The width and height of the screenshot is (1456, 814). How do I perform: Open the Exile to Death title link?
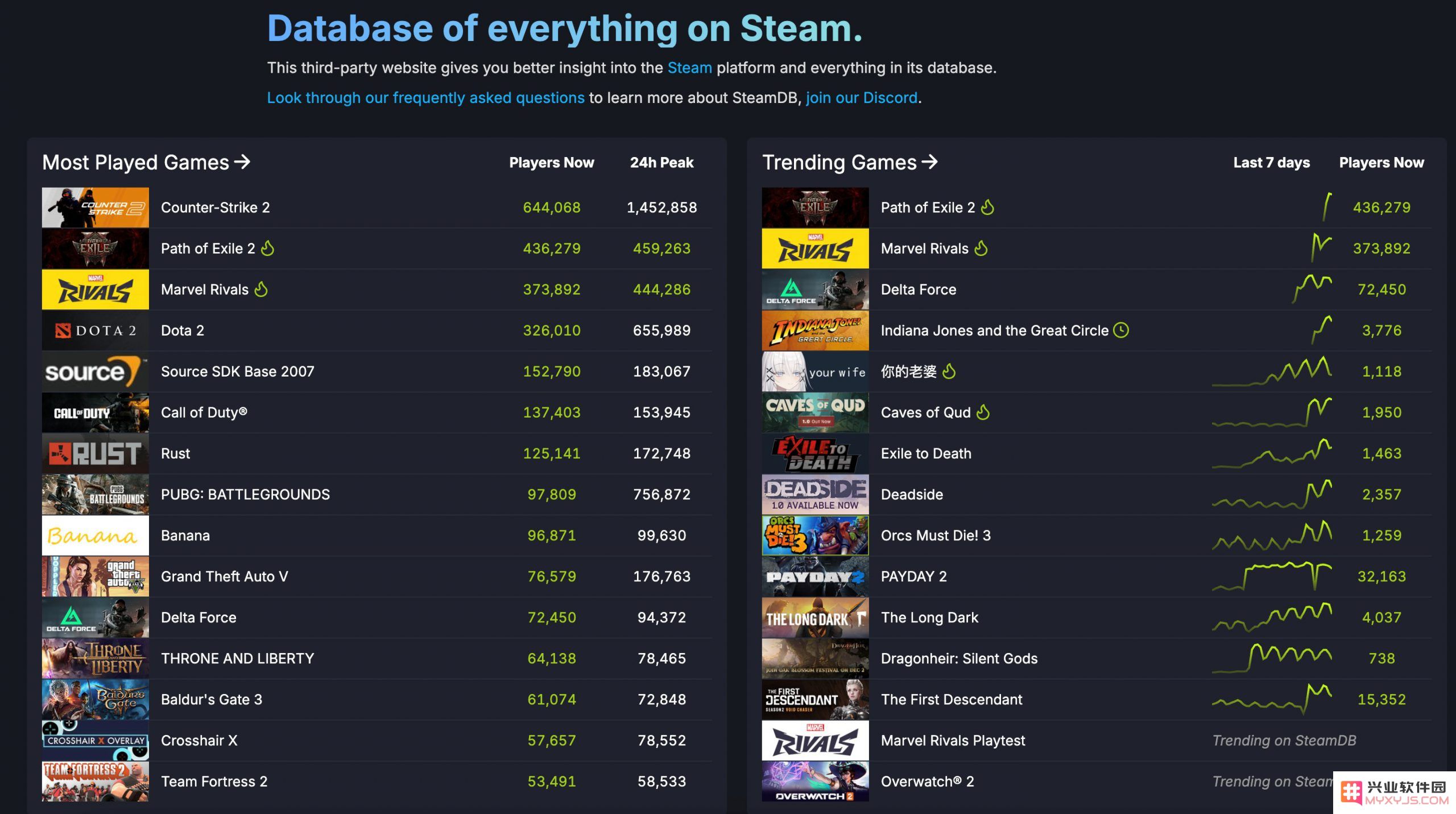926,453
